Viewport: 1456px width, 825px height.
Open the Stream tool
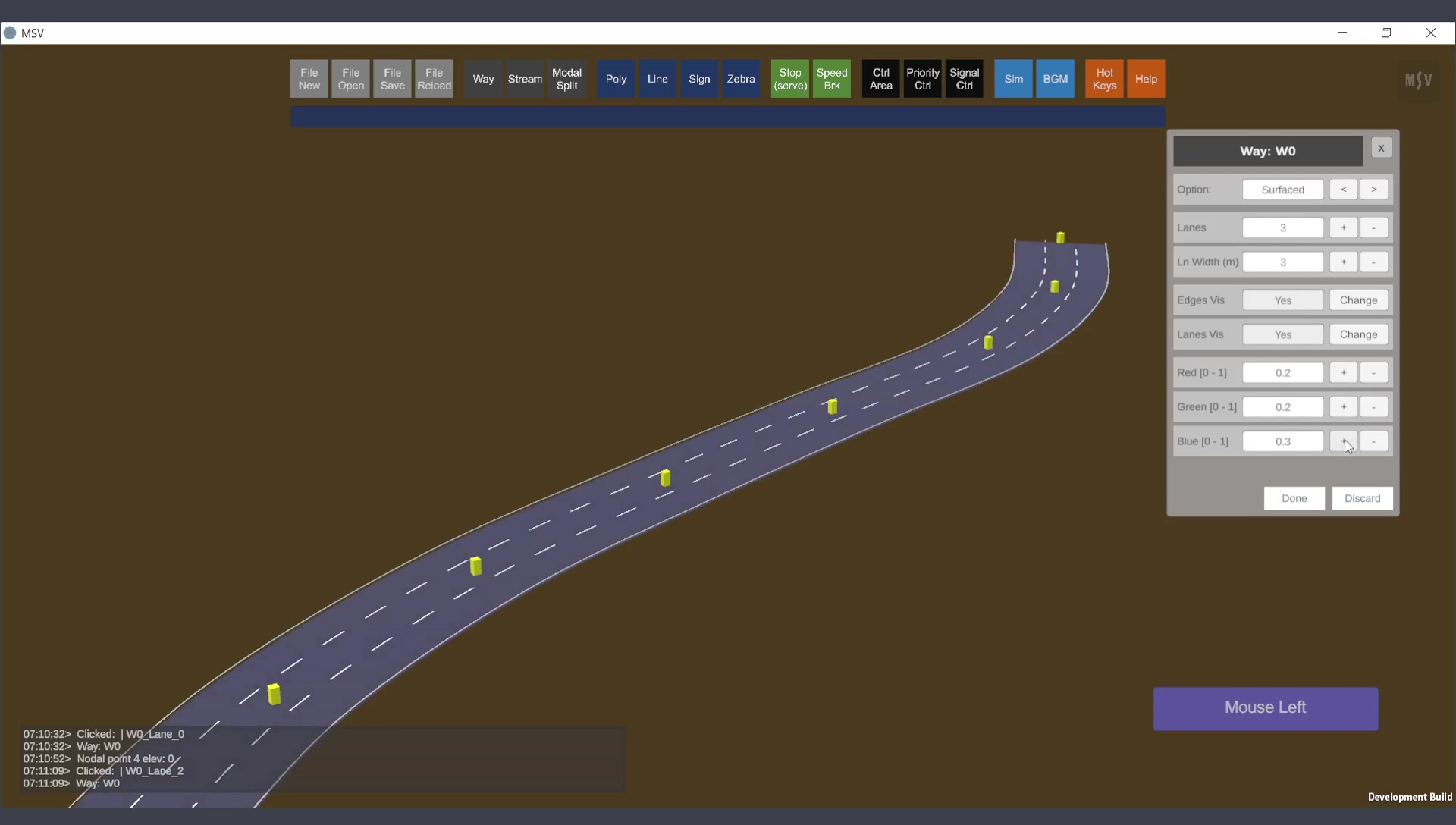coord(525,79)
